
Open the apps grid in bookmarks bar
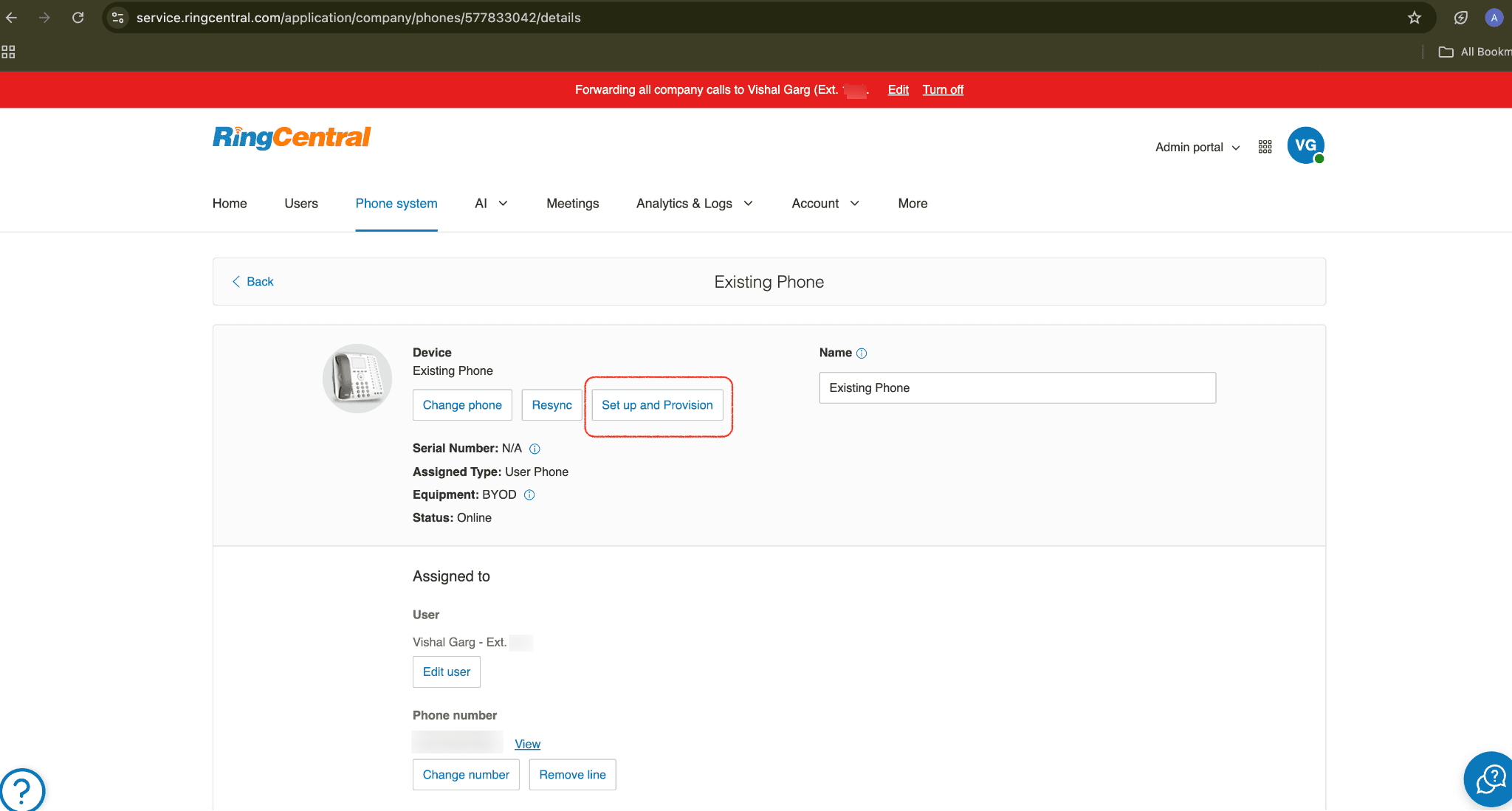click(x=8, y=52)
